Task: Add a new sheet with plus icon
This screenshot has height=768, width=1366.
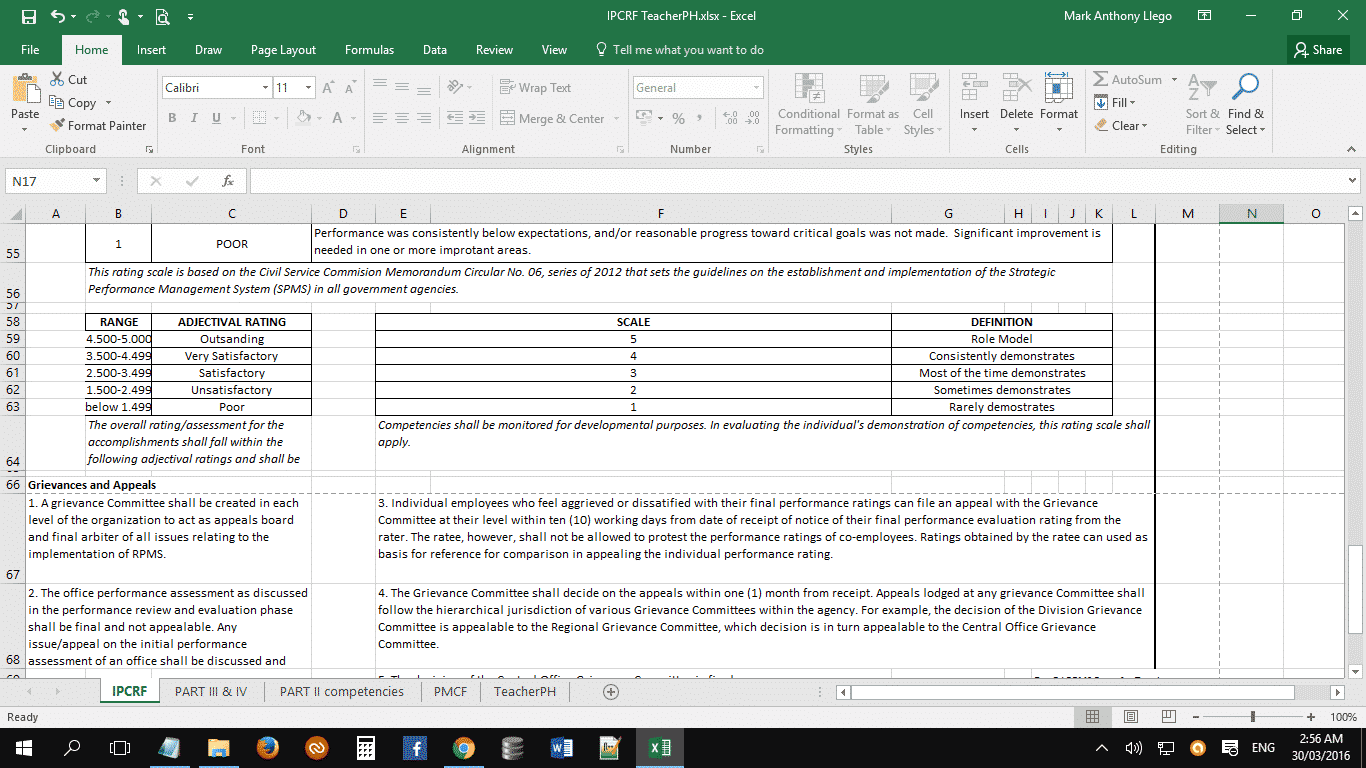Action: point(611,691)
